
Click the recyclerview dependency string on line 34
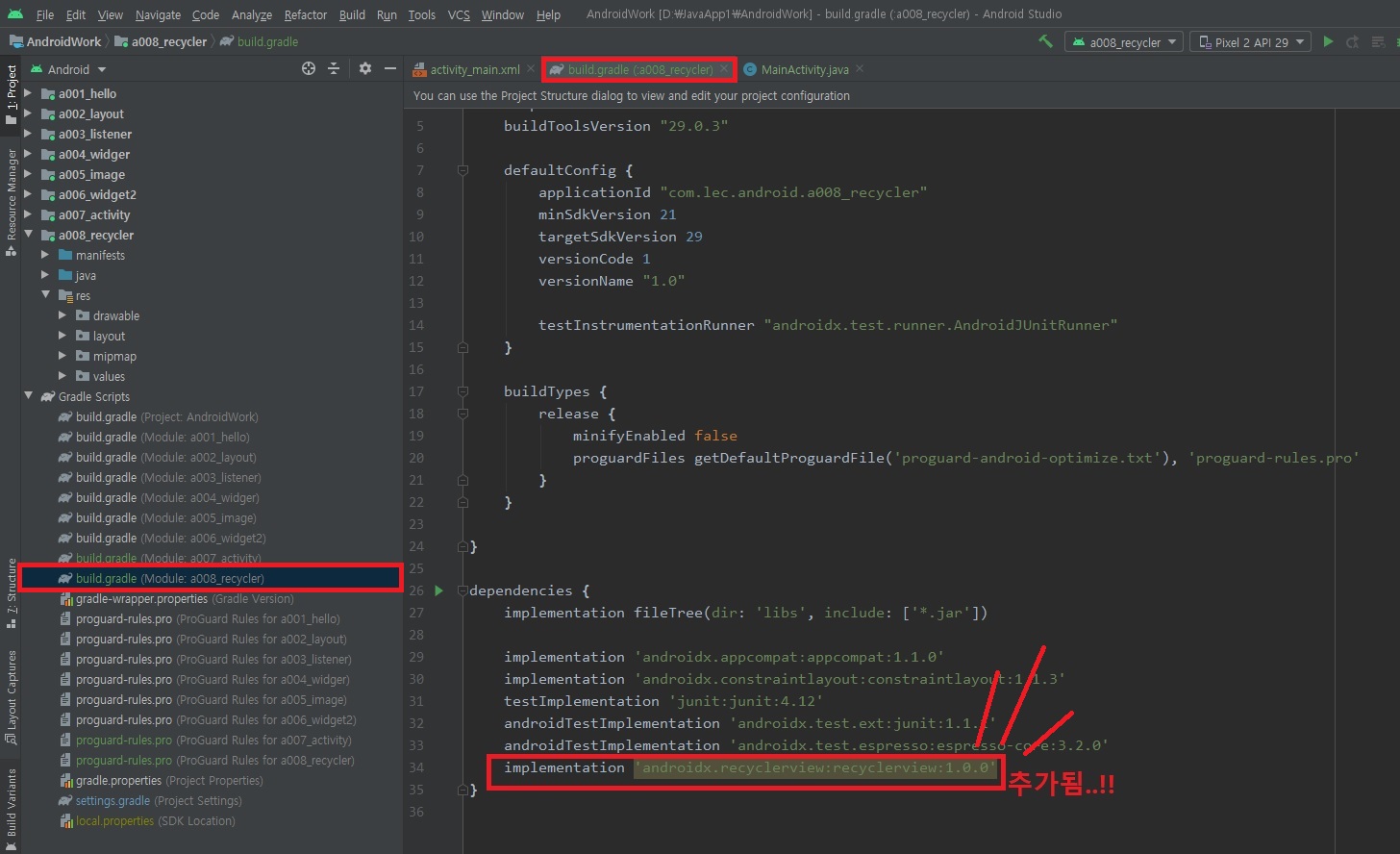(815, 767)
